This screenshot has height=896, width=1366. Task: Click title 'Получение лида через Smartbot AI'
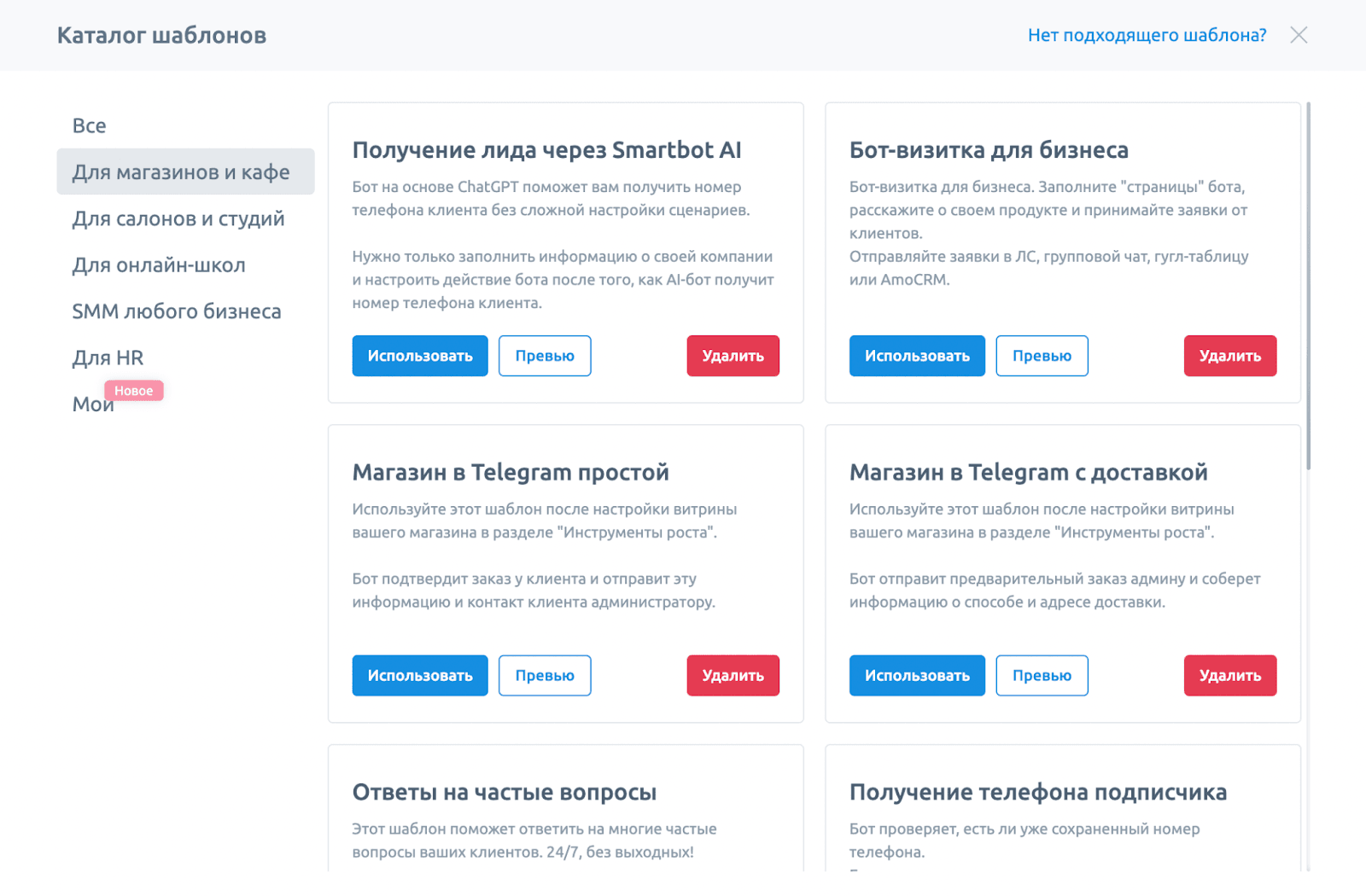(546, 150)
